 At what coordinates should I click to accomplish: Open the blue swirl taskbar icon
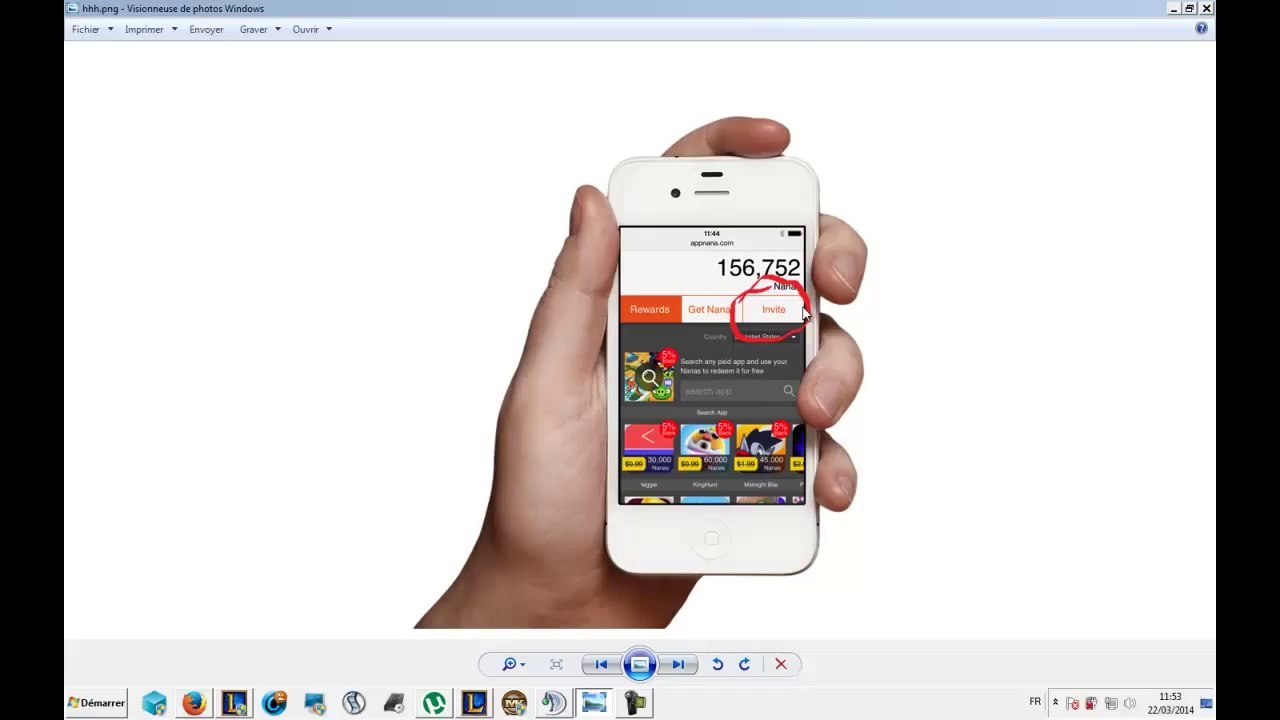coord(274,703)
